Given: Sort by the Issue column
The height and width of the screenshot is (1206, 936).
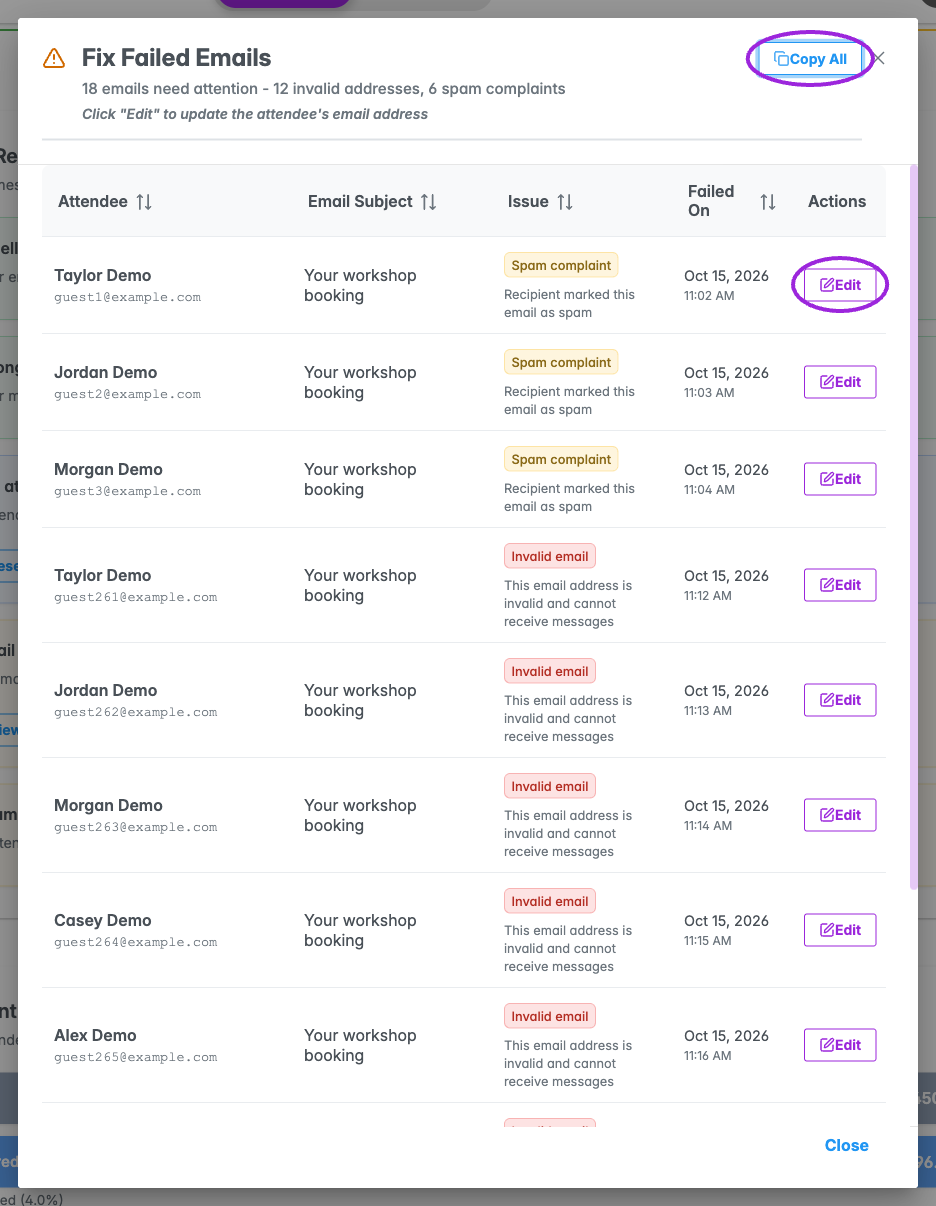Looking at the screenshot, I should pos(565,202).
